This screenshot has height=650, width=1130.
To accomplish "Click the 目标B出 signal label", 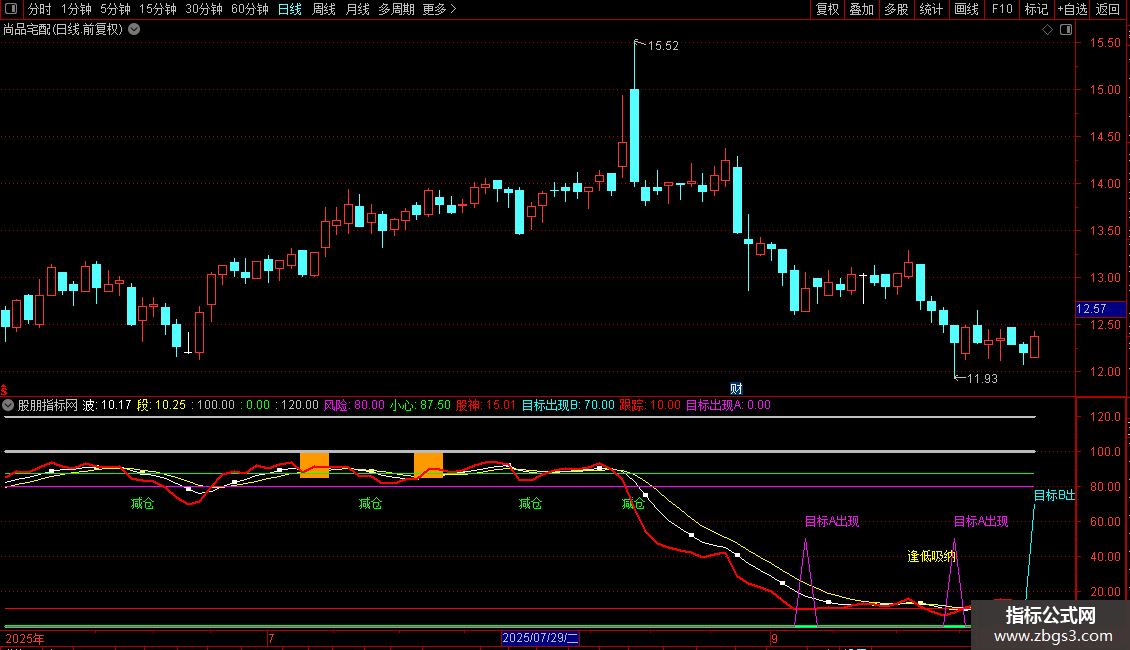I will point(1054,495).
